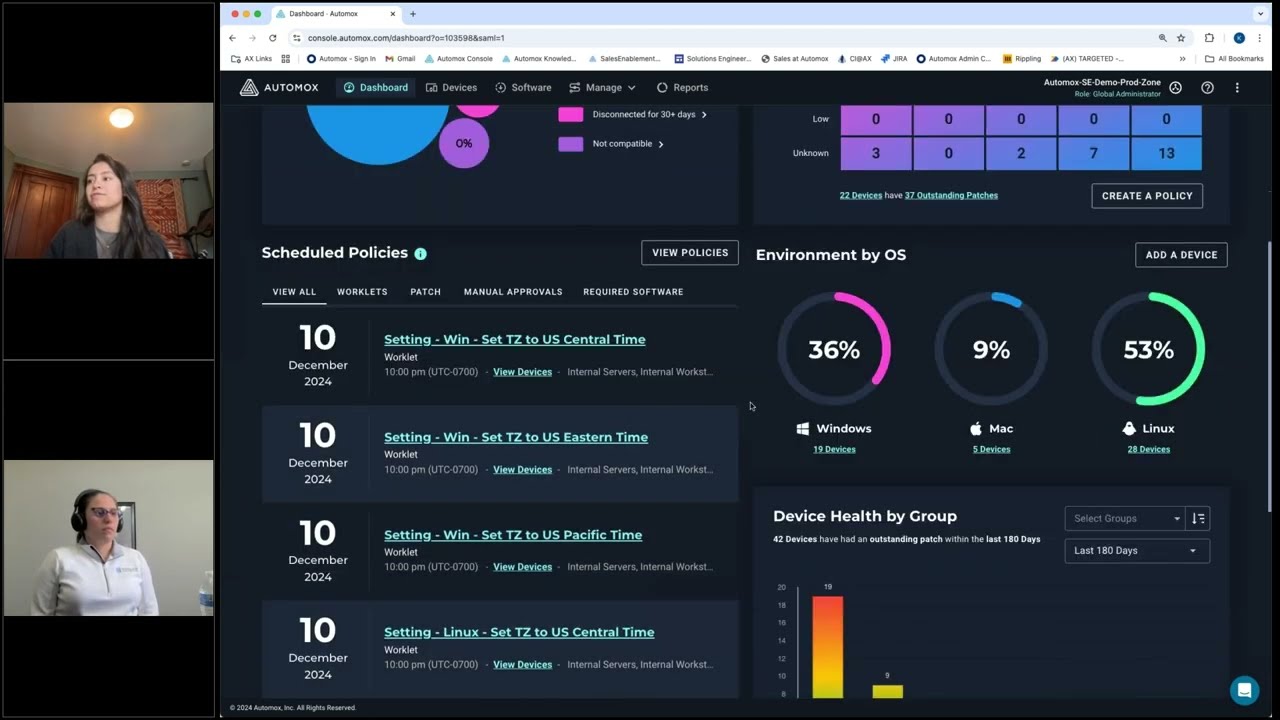Image resolution: width=1280 pixels, height=720 pixels.
Task: Click the sort order icon beside Select Groups
Action: pos(1198,518)
